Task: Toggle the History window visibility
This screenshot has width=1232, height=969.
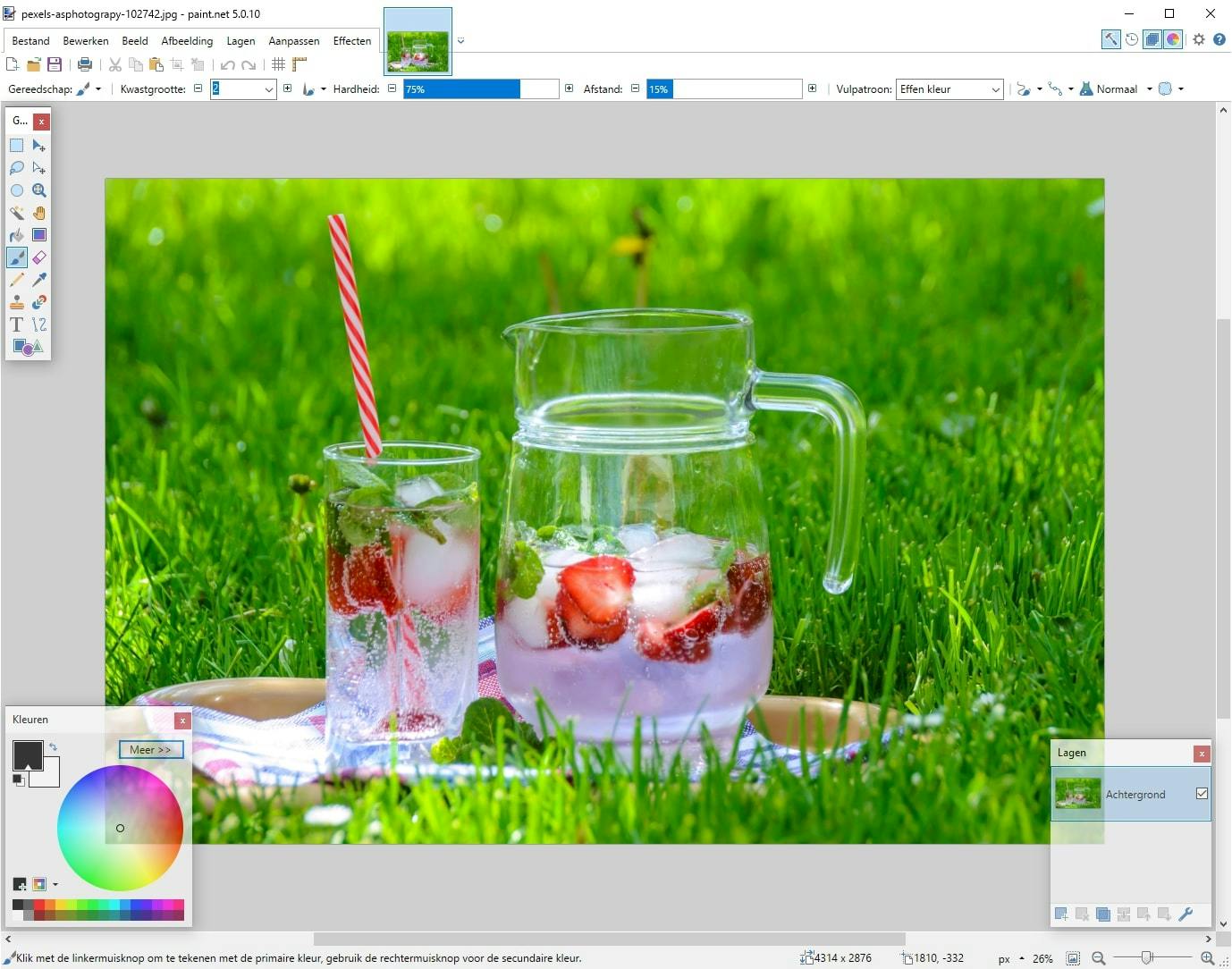Action: pos(1132,39)
